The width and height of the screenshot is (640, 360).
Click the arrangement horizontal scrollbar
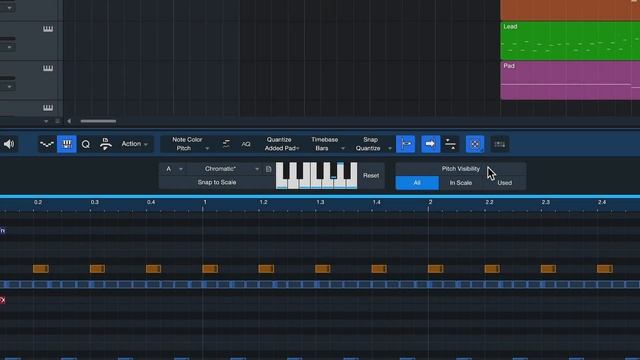pyautogui.click(x=98, y=121)
